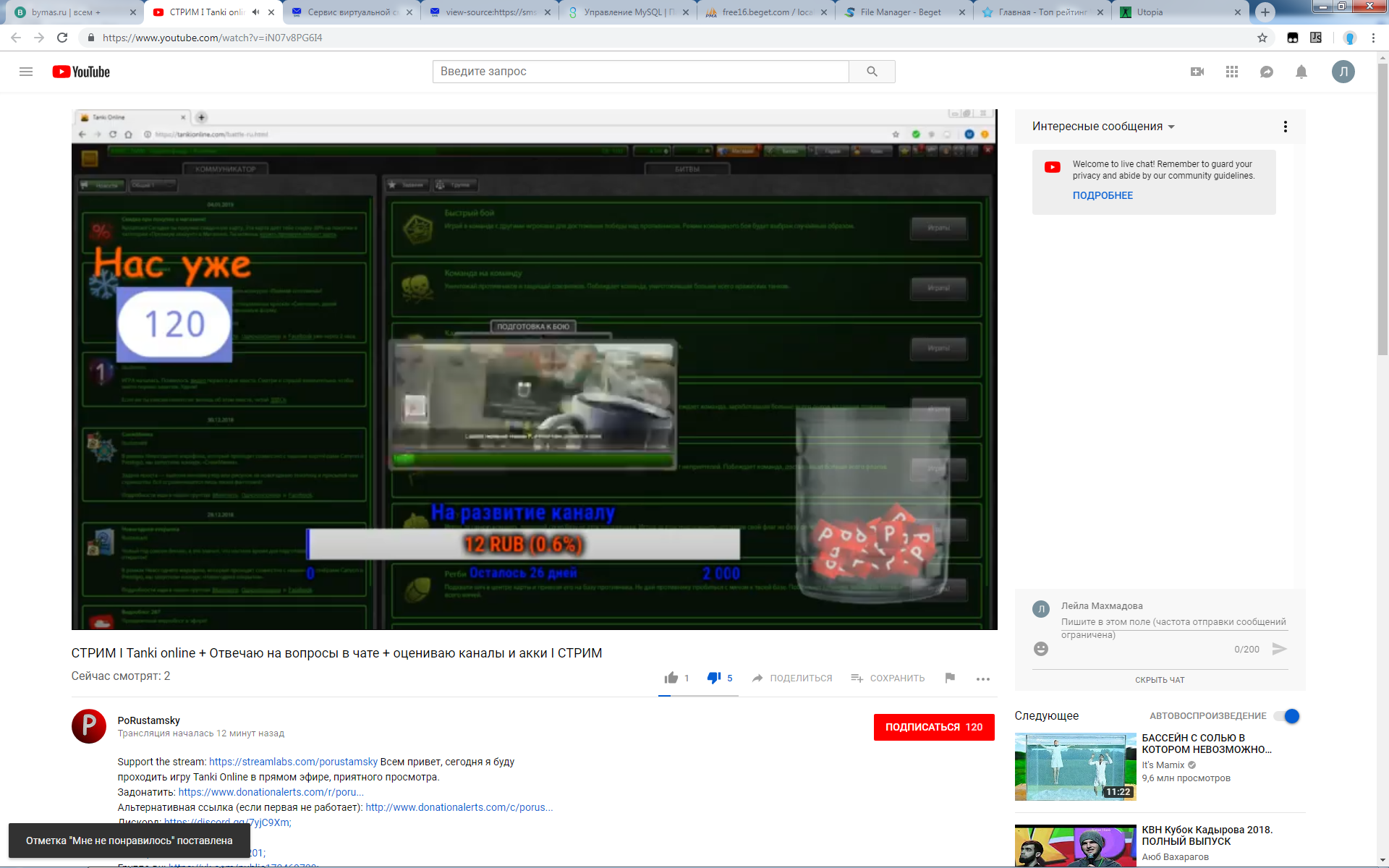Open the streamlabs.com/porustamsky link
Screen dimensions: 1389x868
coord(293,762)
